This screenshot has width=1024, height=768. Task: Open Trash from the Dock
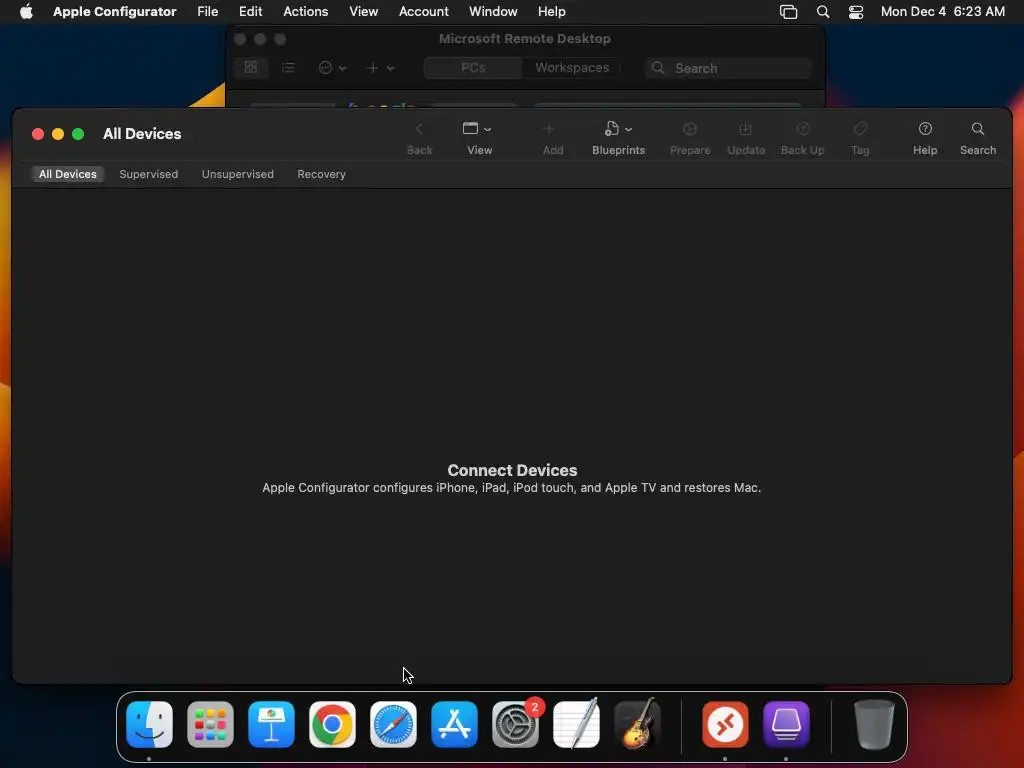tap(874, 725)
